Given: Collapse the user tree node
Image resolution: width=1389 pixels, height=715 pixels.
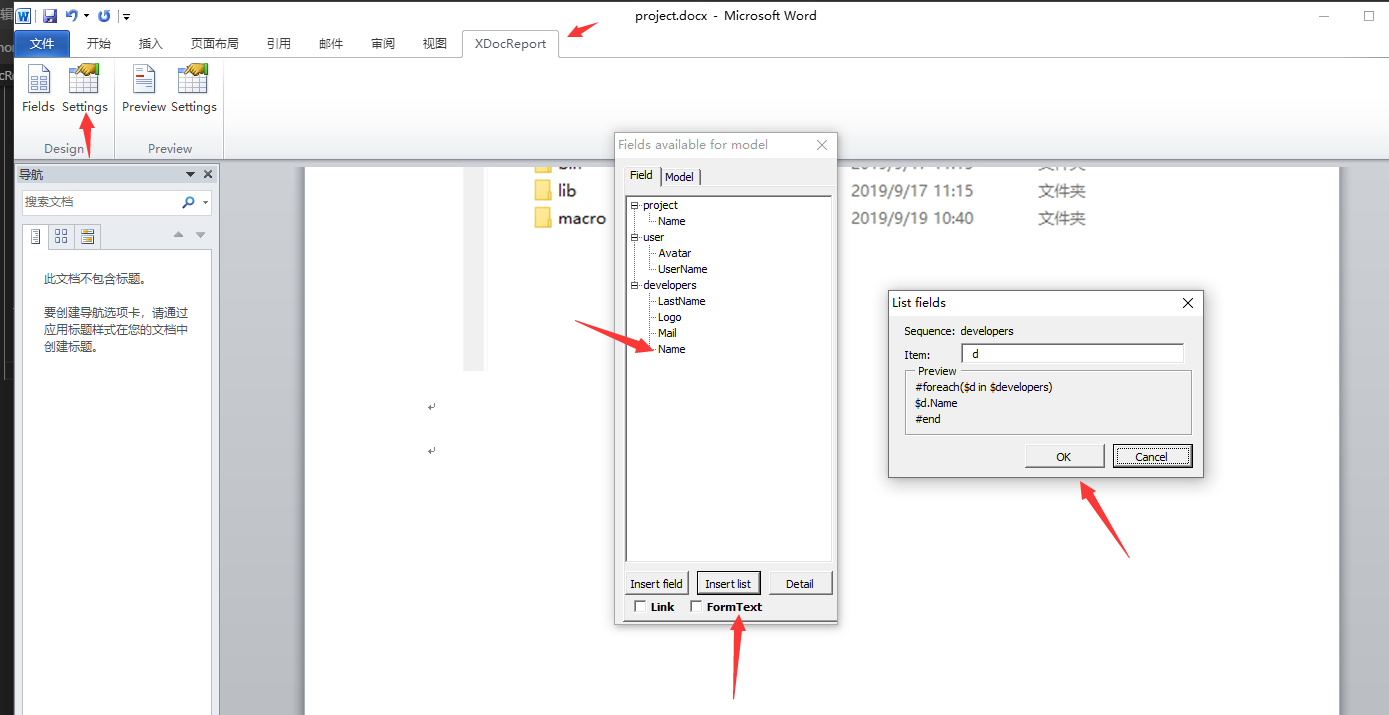Looking at the screenshot, I should [x=634, y=237].
